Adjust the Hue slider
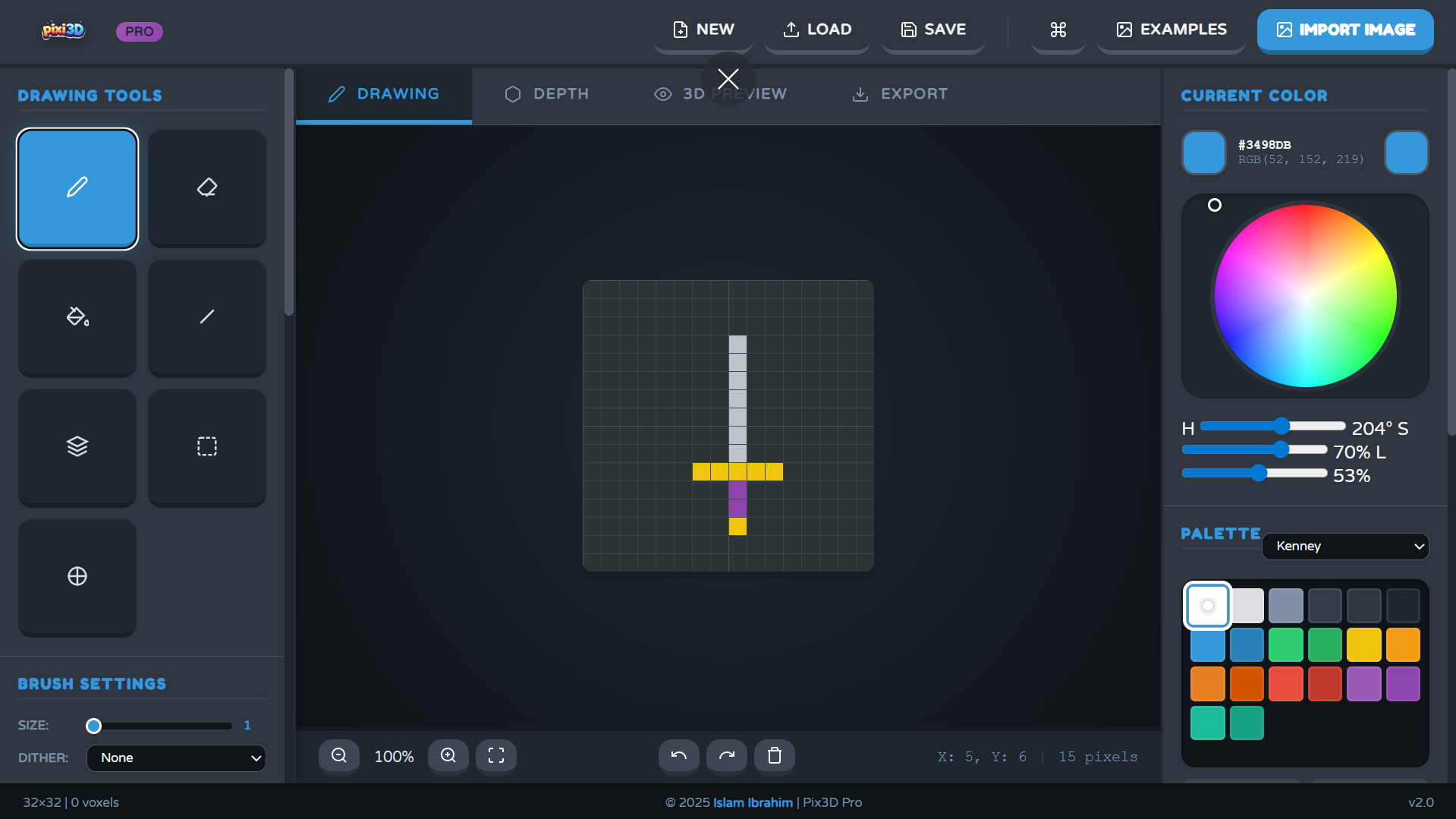Screen dimensions: 1456x819 point(1272,427)
